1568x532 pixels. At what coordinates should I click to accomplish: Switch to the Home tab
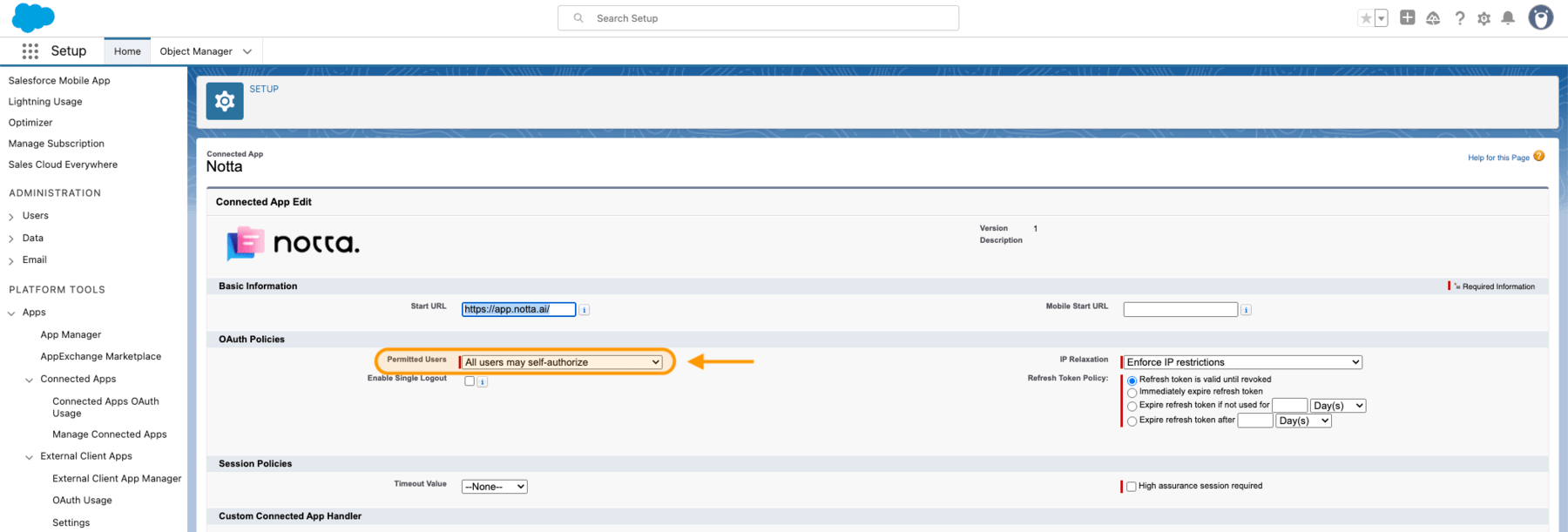click(x=127, y=51)
